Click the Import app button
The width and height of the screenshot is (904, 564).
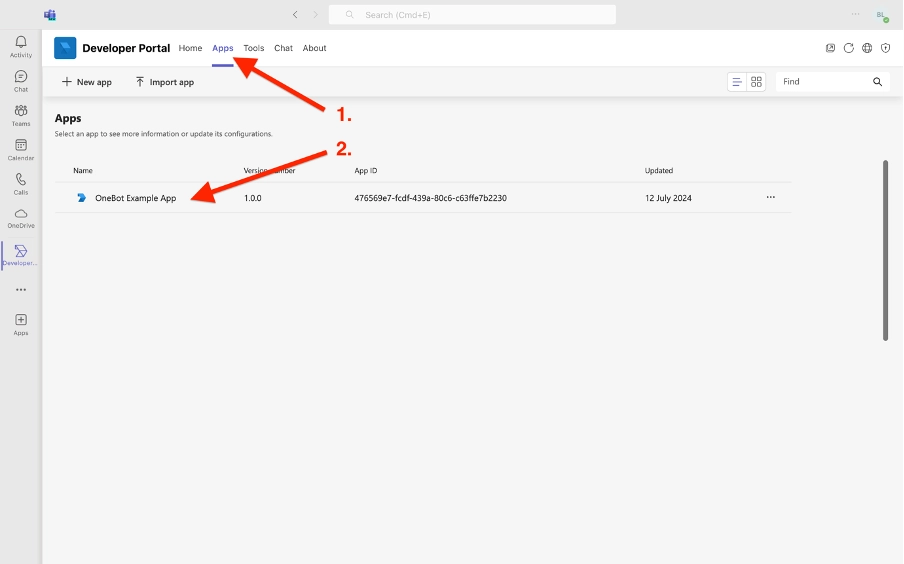click(165, 82)
